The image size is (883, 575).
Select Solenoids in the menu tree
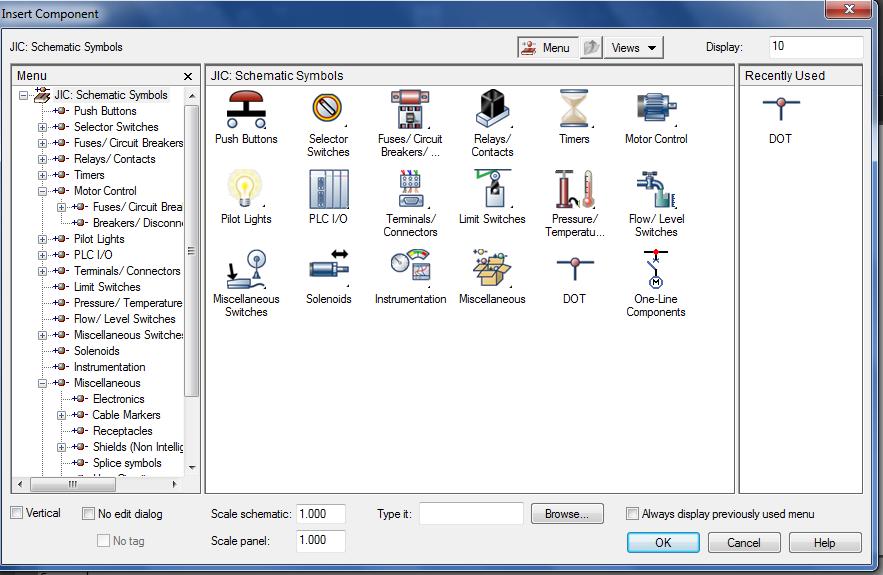(97, 351)
